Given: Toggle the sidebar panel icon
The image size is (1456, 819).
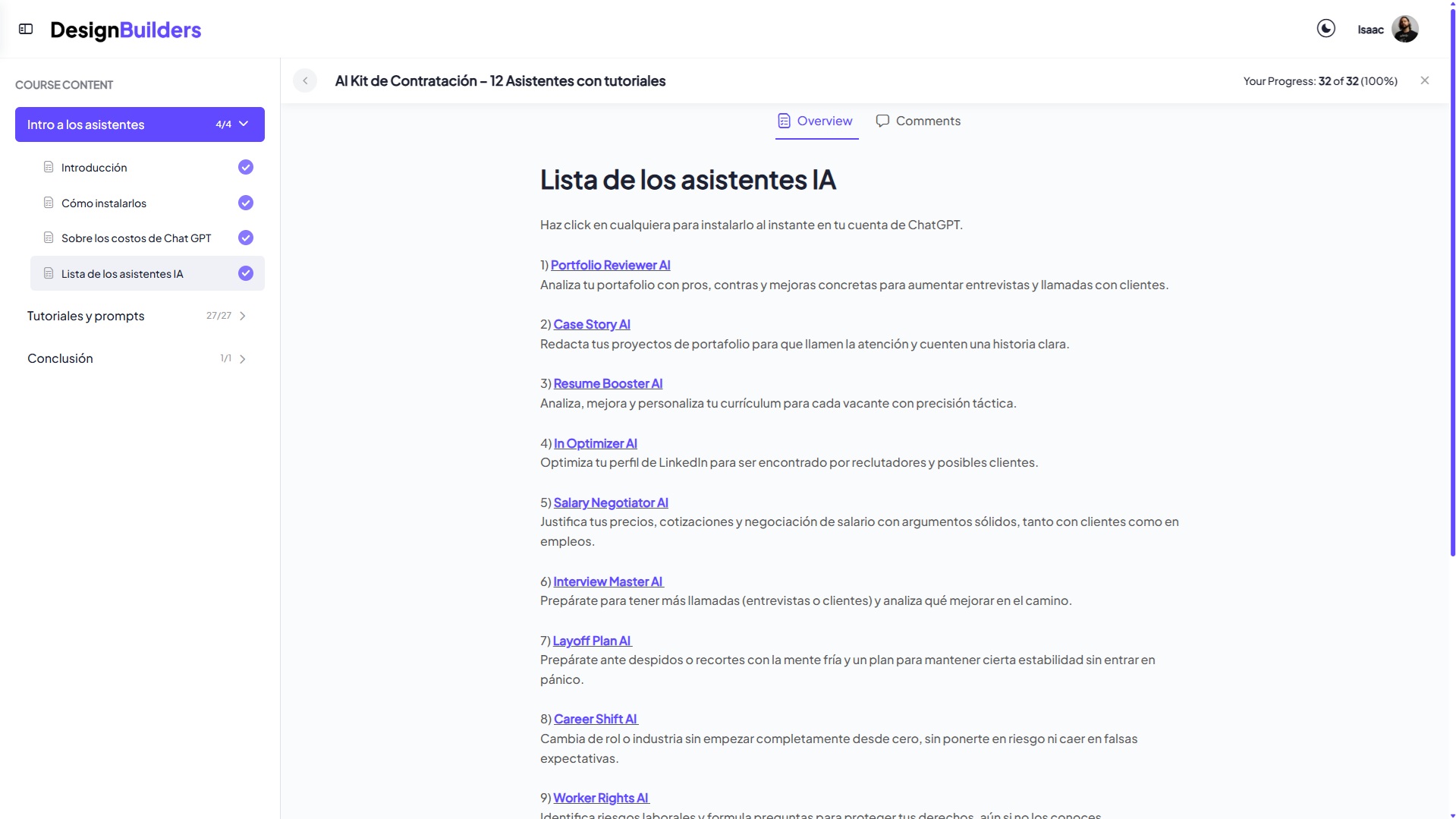Looking at the screenshot, I should pyautogui.click(x=26, y=29).
